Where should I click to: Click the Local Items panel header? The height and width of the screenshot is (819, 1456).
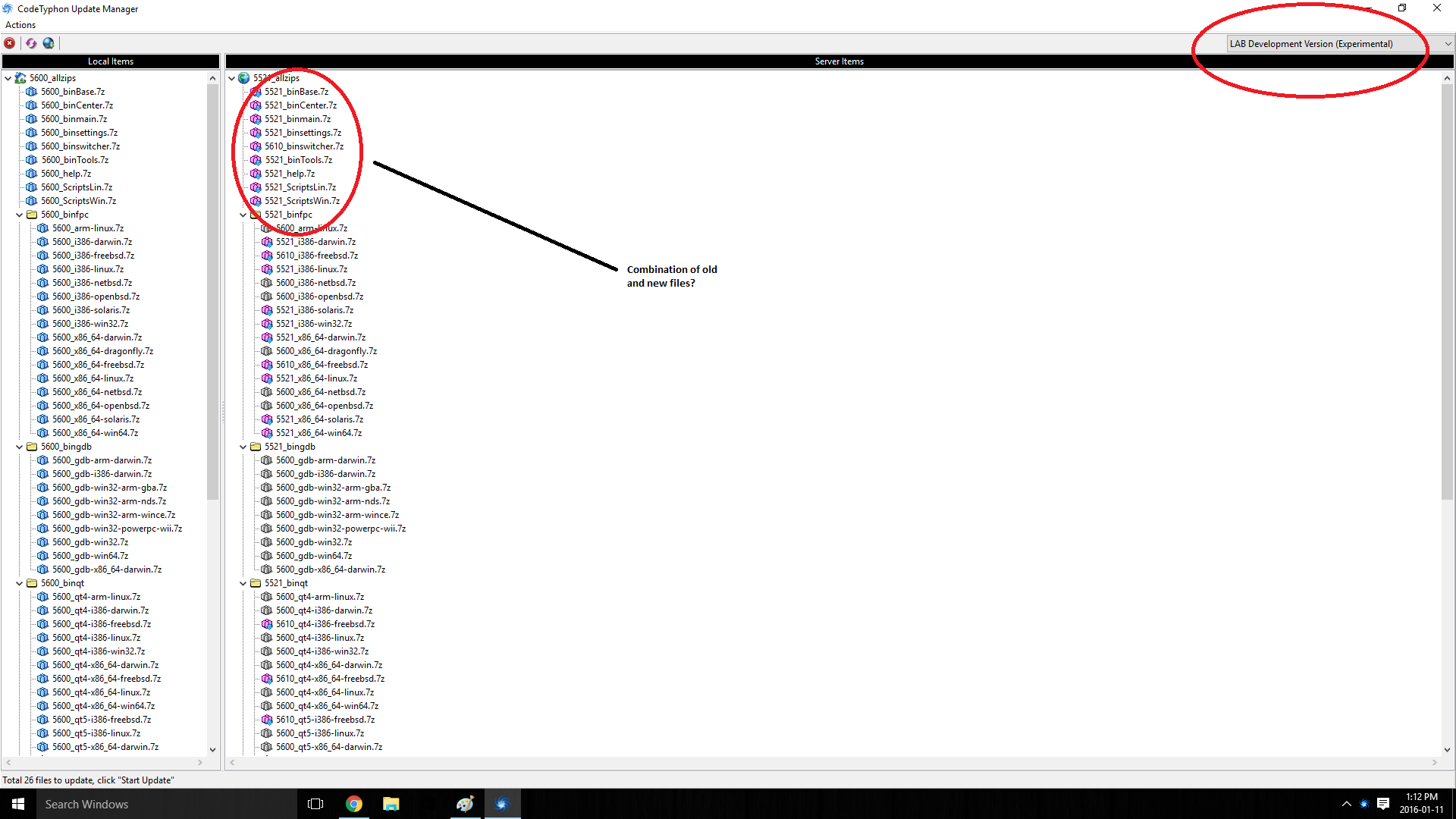point(111,61)
